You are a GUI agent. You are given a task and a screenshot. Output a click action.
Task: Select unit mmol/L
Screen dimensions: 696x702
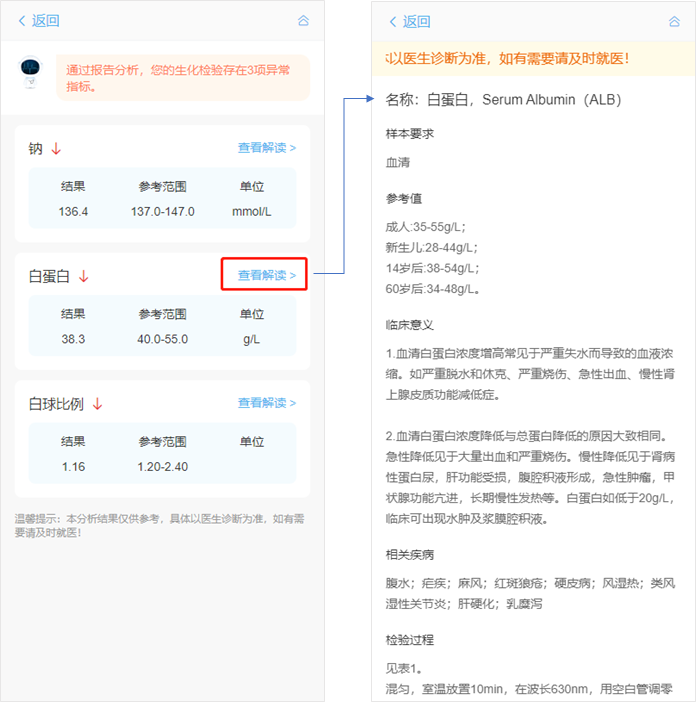pos(252,212)
